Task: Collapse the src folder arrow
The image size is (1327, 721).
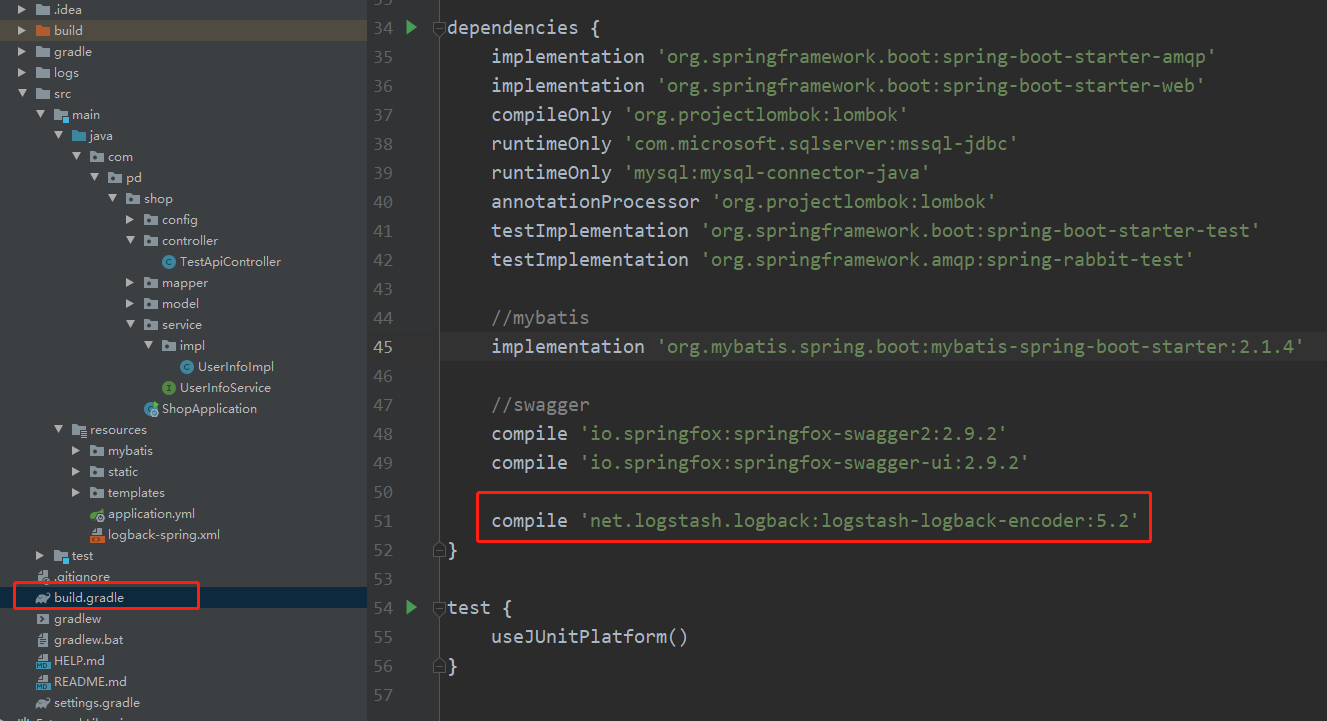Action: click(x=22, y=93)
